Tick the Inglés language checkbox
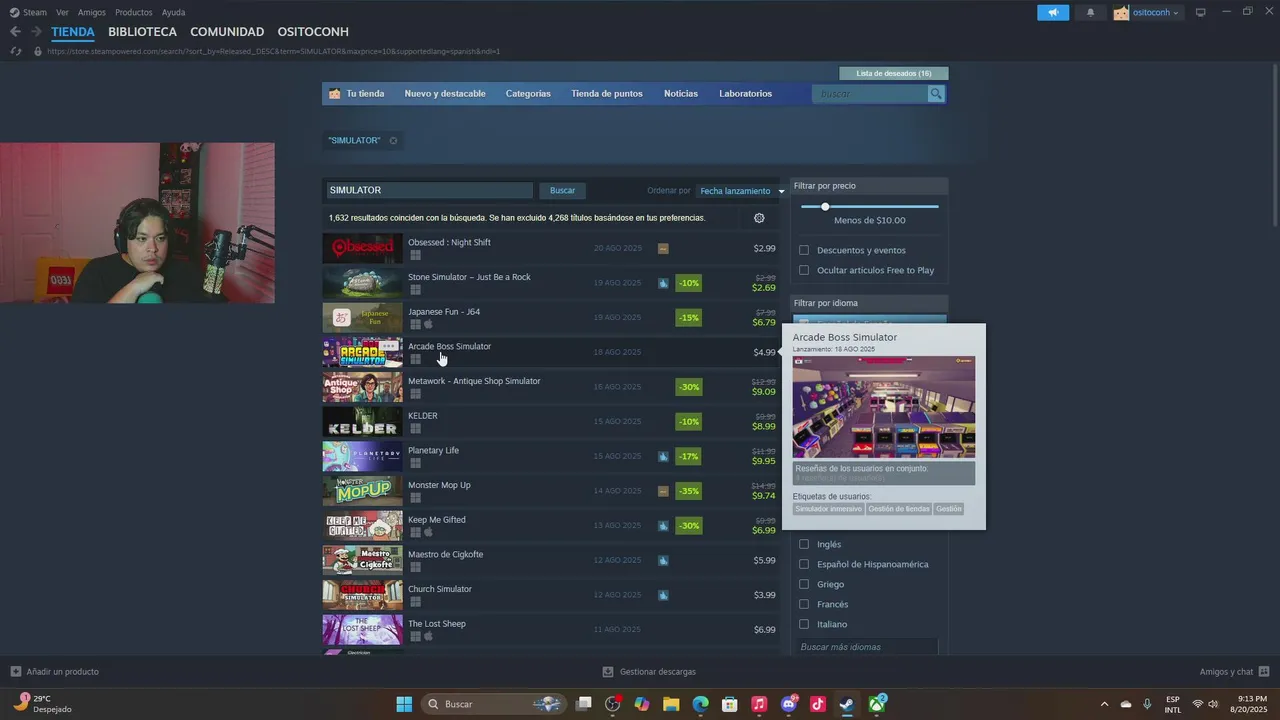Image resolution: width=1280 pixels, height=720 pixels. (804, 544)
